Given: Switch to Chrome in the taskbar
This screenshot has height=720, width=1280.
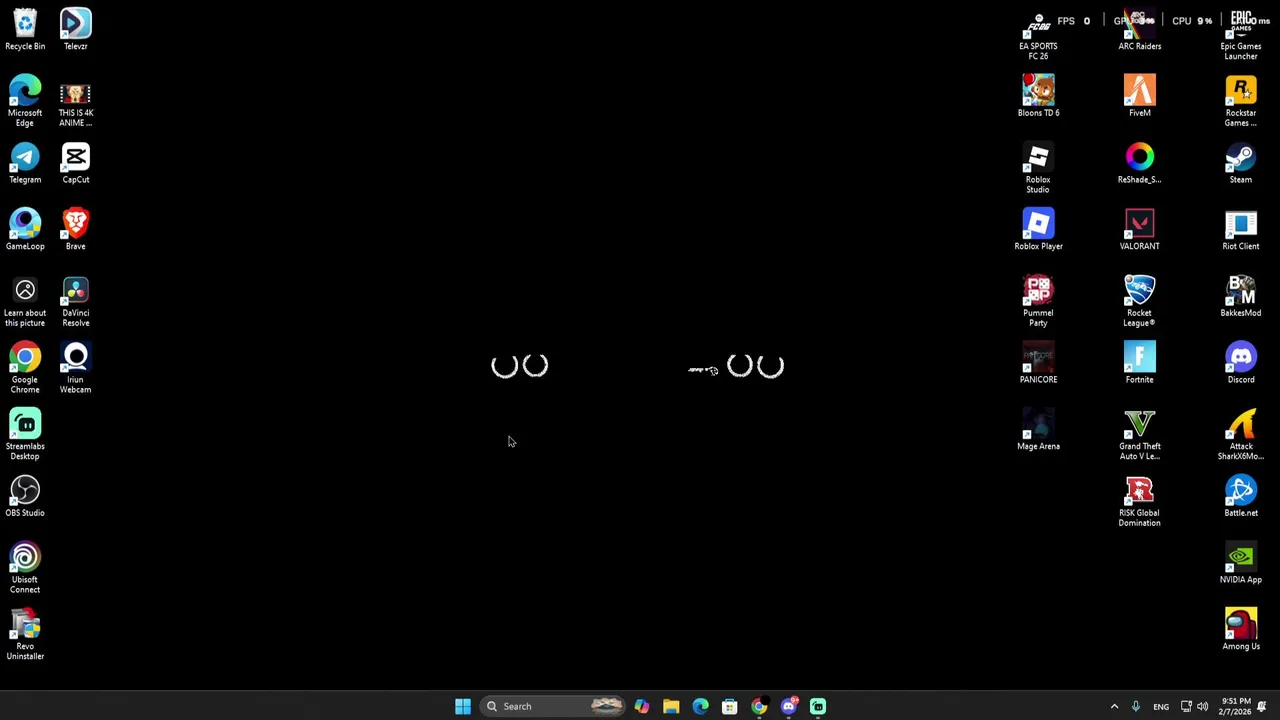Looking at the screenshot, I should pyautogui.click(x=759, y=706).
